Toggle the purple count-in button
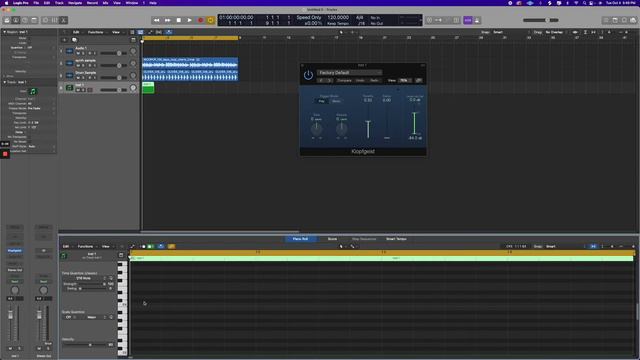 [468, 20]
